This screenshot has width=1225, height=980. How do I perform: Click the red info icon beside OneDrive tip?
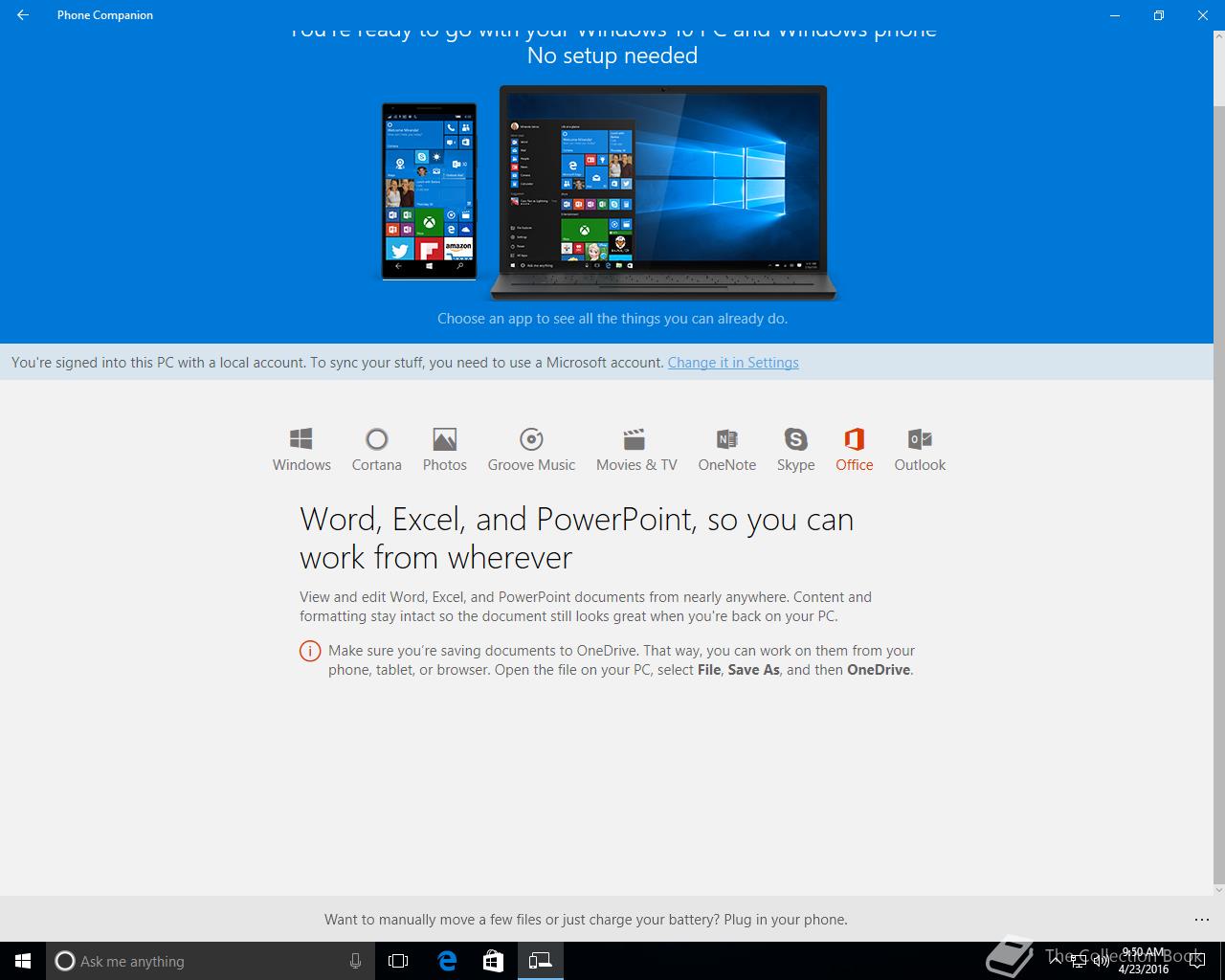tap(310, 651)
